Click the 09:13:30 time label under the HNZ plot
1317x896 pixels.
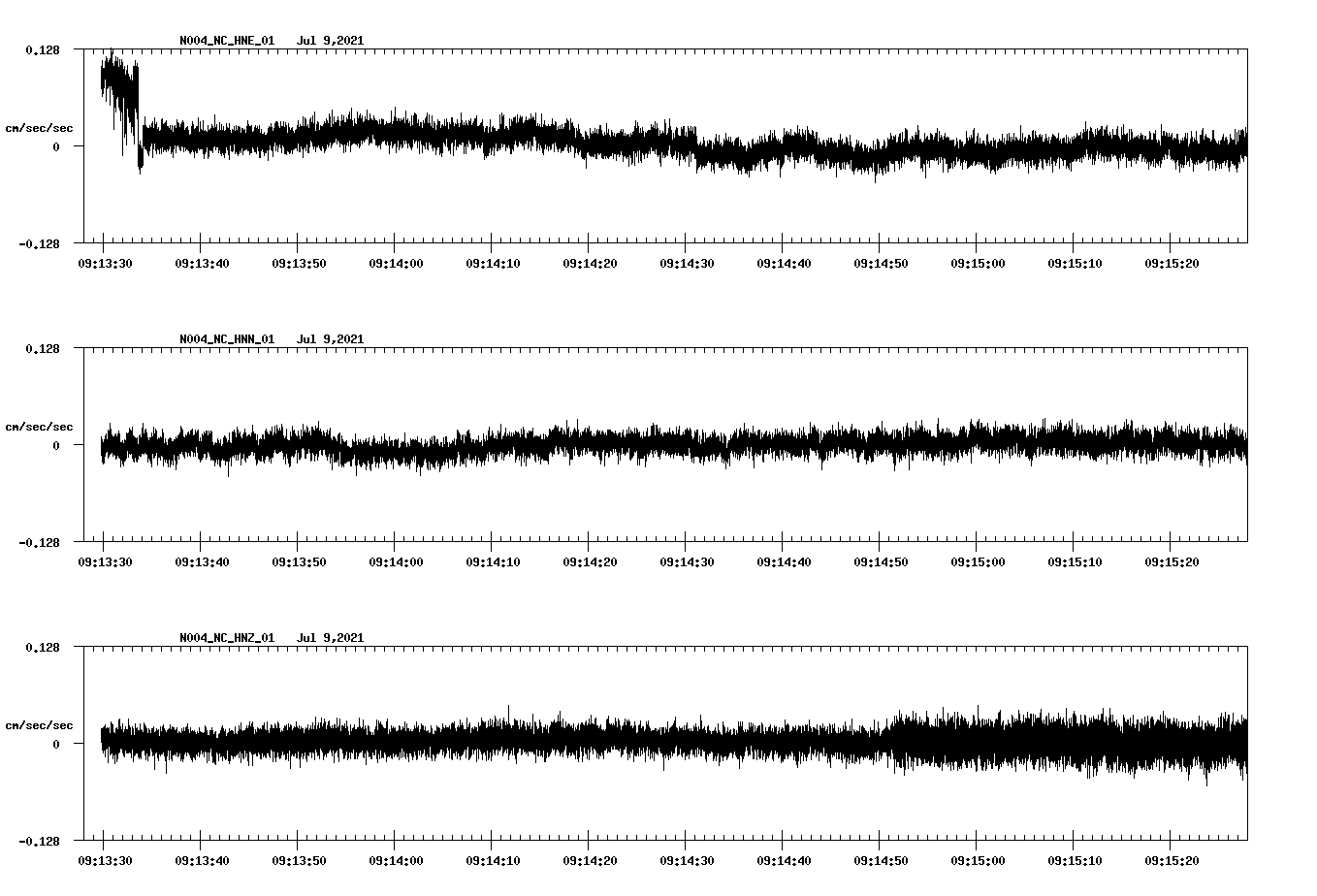click(105, 860)
